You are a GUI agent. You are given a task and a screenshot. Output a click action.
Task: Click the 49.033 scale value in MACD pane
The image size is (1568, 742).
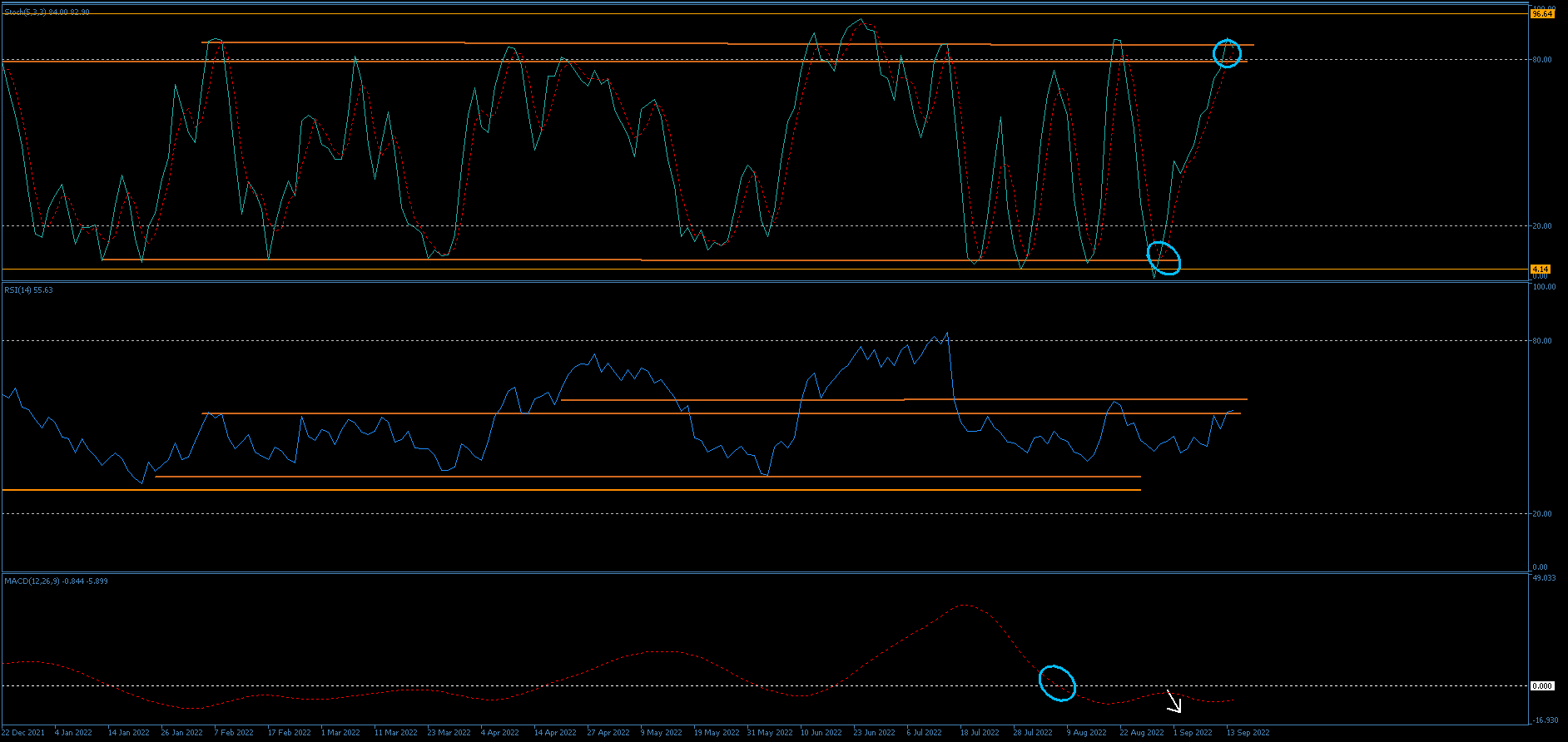click(x=1544, y=578)
